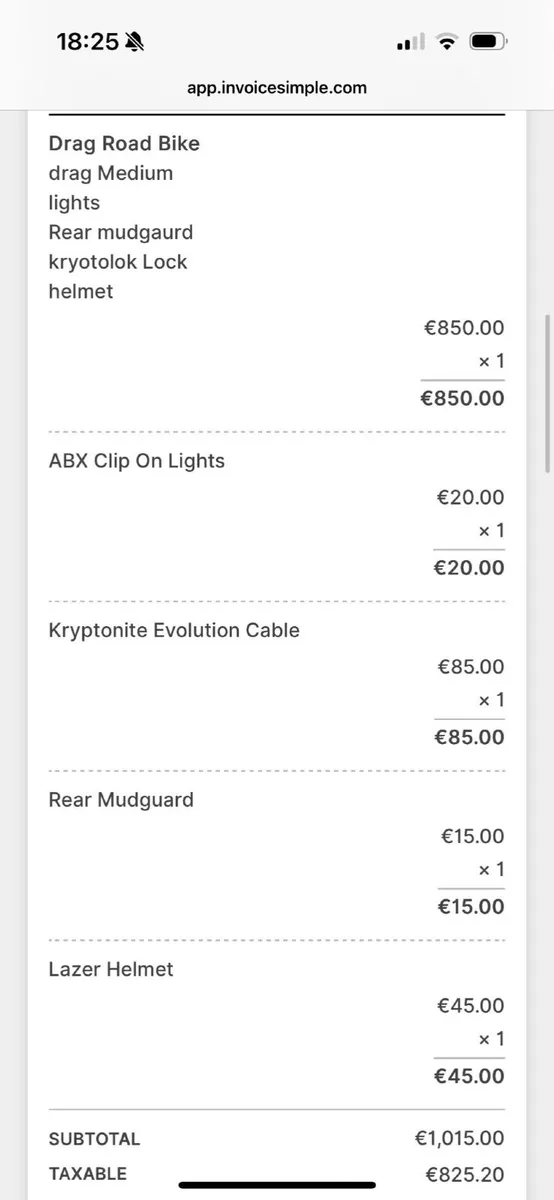The width and height of the screenshot is (554, 1200).
Task: Tap the TAXABLE amount €825.20
Action: (x=465, y=1175)
